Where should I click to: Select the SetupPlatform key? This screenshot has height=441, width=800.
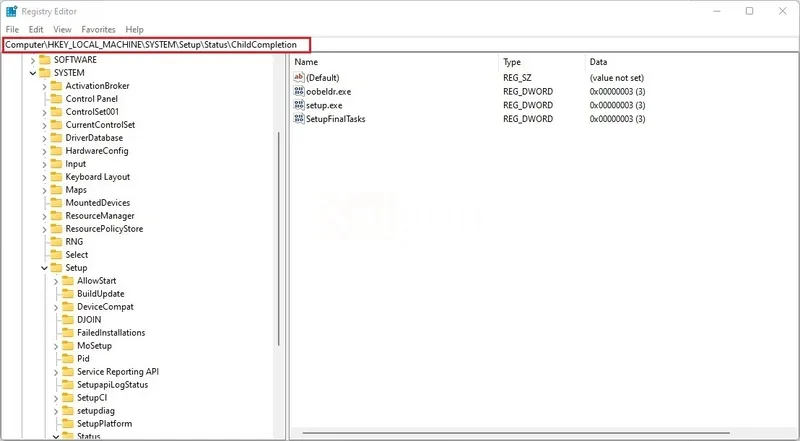coord(105,424)
